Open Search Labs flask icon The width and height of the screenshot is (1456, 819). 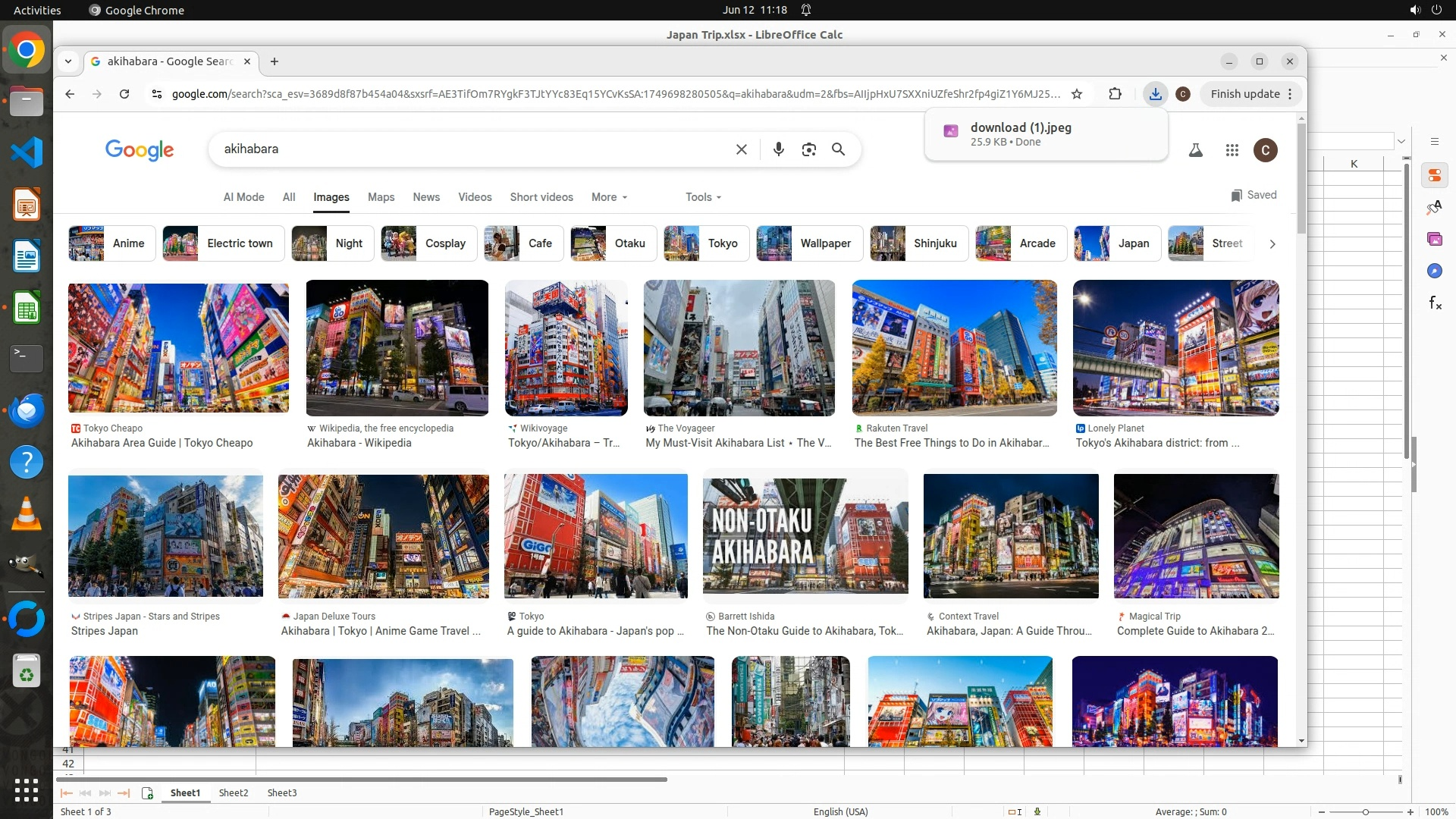[1195, 150]
